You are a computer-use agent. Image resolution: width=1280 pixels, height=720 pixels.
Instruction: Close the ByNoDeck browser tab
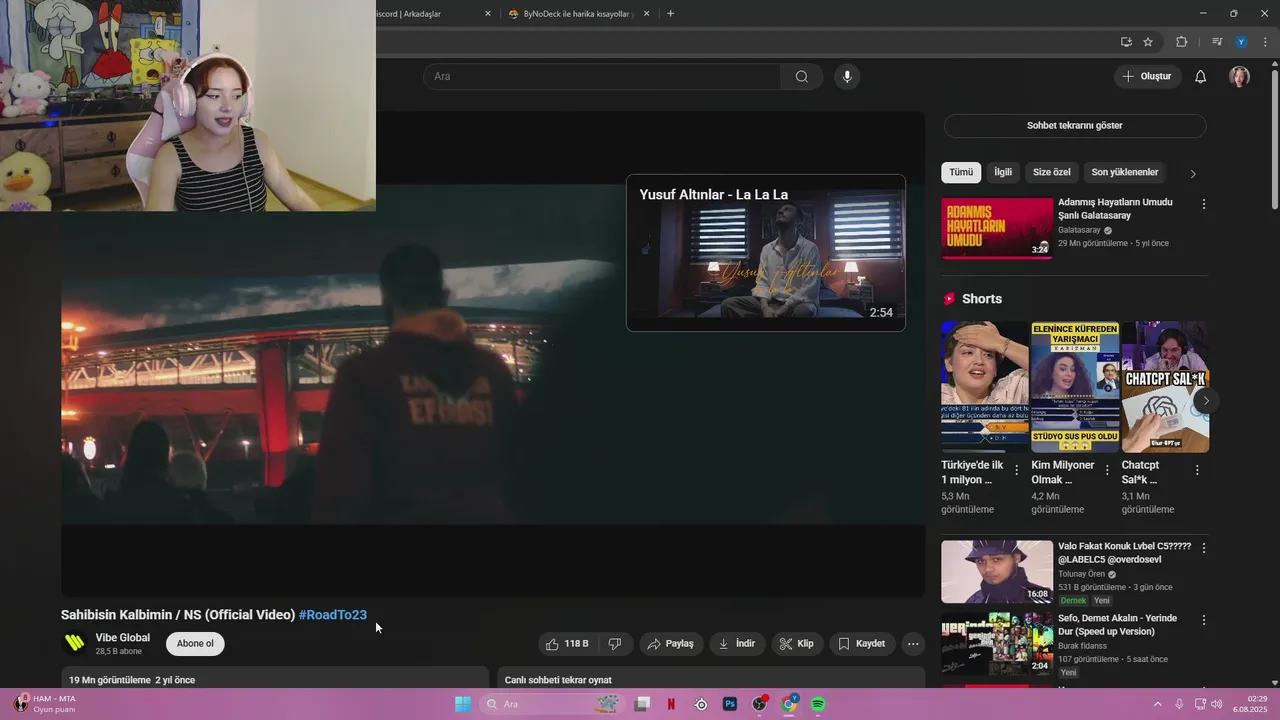[647, 14]
